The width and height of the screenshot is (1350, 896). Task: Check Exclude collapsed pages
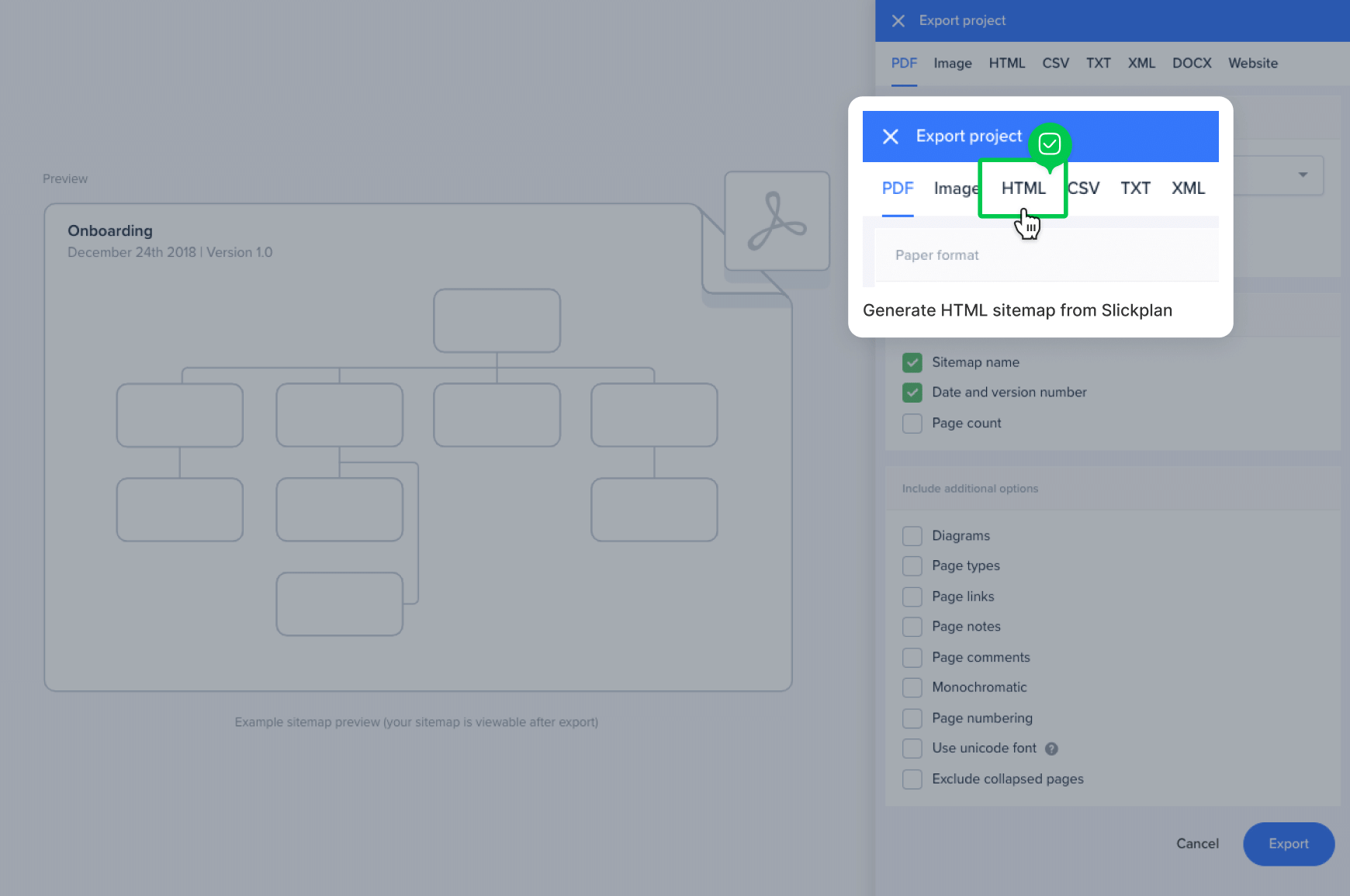click(912, 779)
